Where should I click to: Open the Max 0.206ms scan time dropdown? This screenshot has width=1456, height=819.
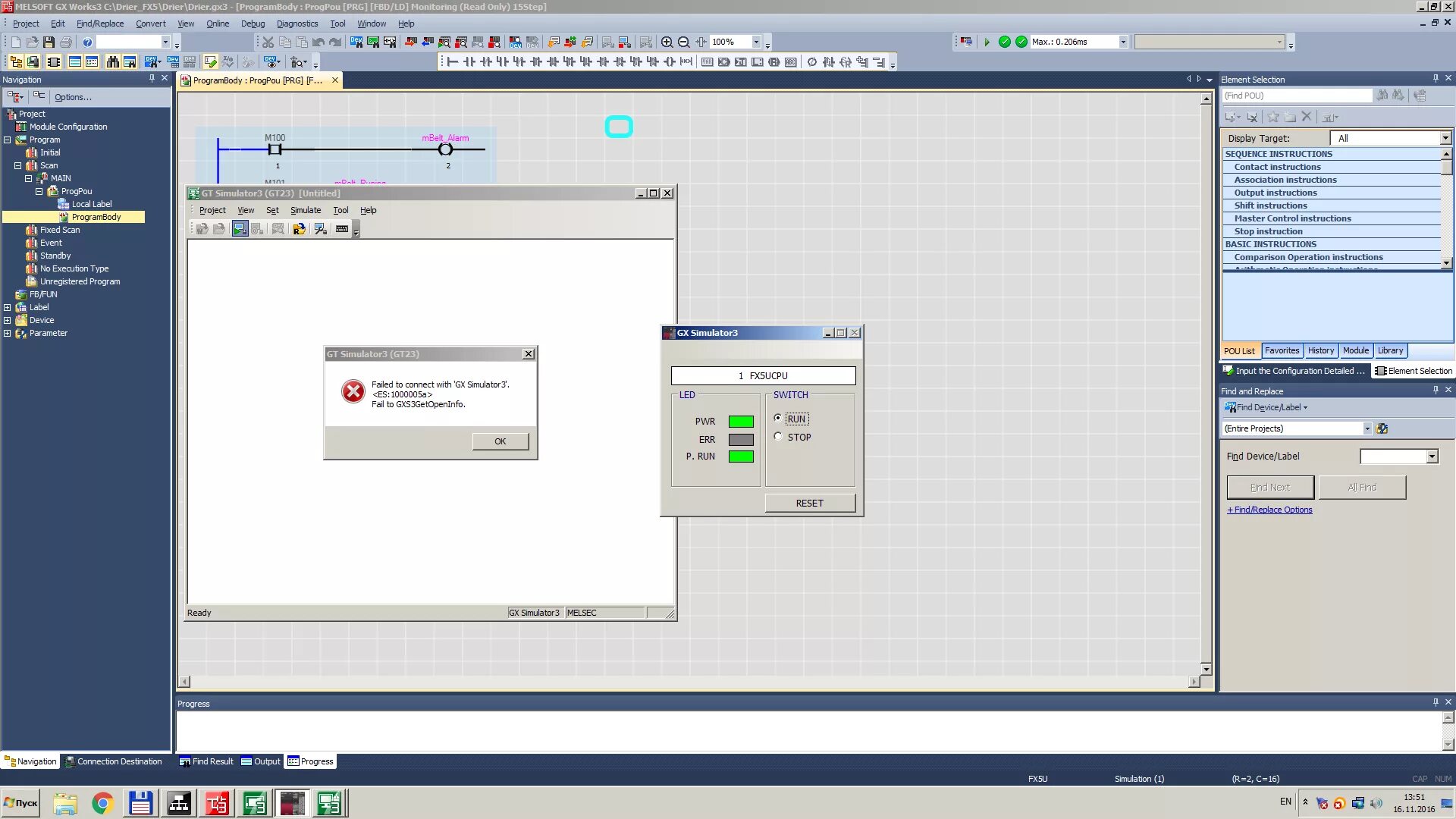(x=1123, y=42)
